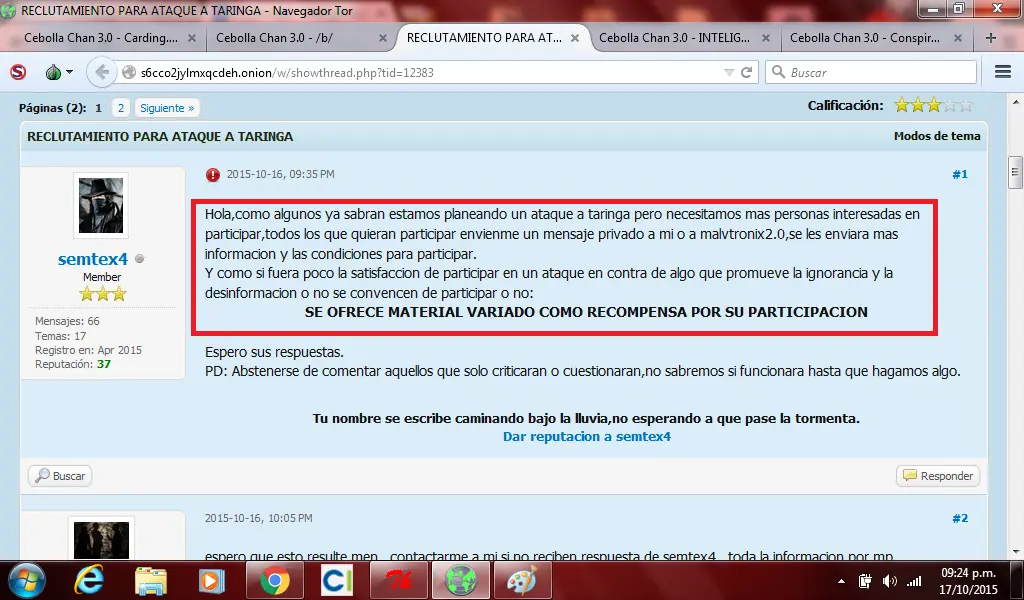
Task: Open second poster's avatar
Action: (x=101, y=539)
